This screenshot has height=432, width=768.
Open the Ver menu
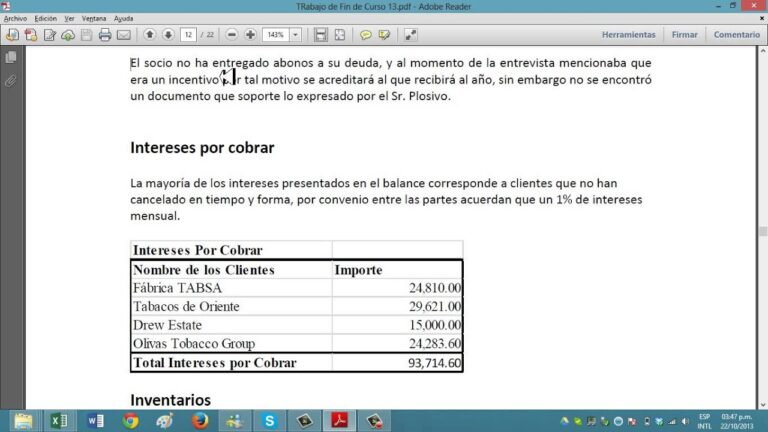coord(69,19)
